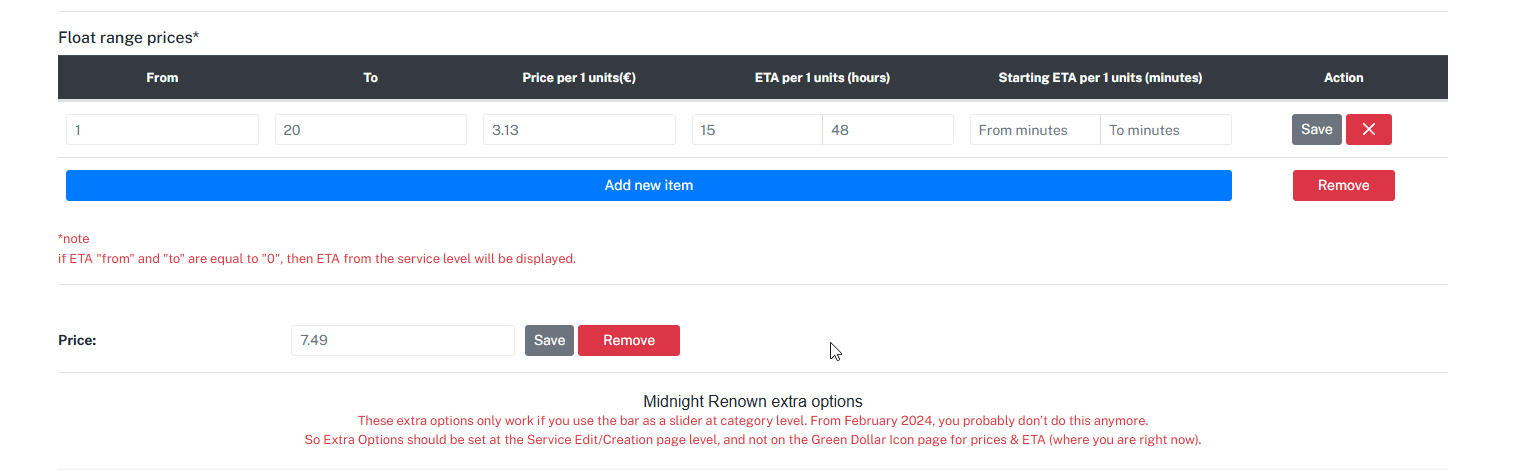
Task: Edit the price per unit field 3.13
Action: tap(579, 130)
